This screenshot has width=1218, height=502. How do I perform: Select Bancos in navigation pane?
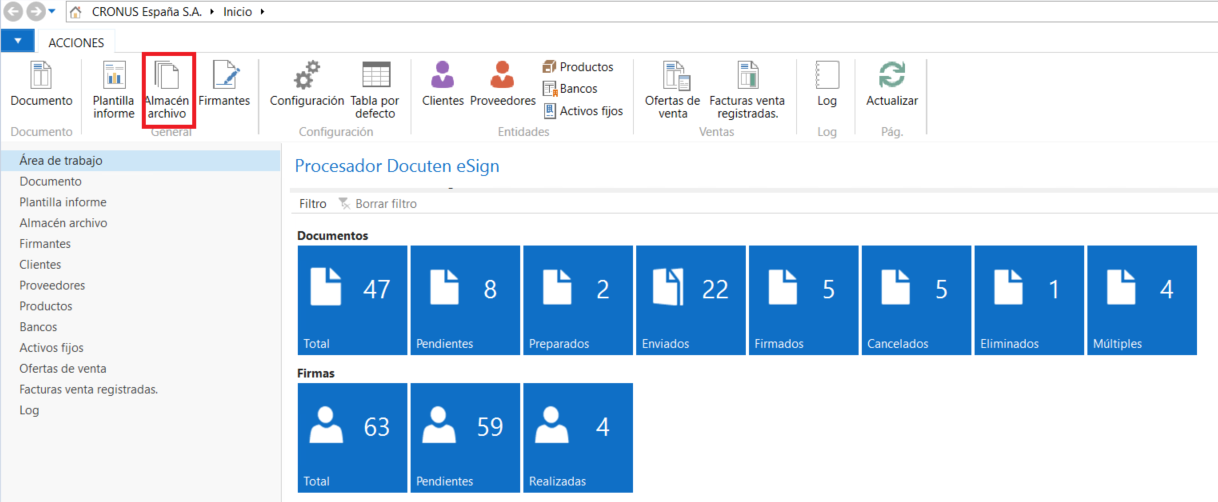140,327
